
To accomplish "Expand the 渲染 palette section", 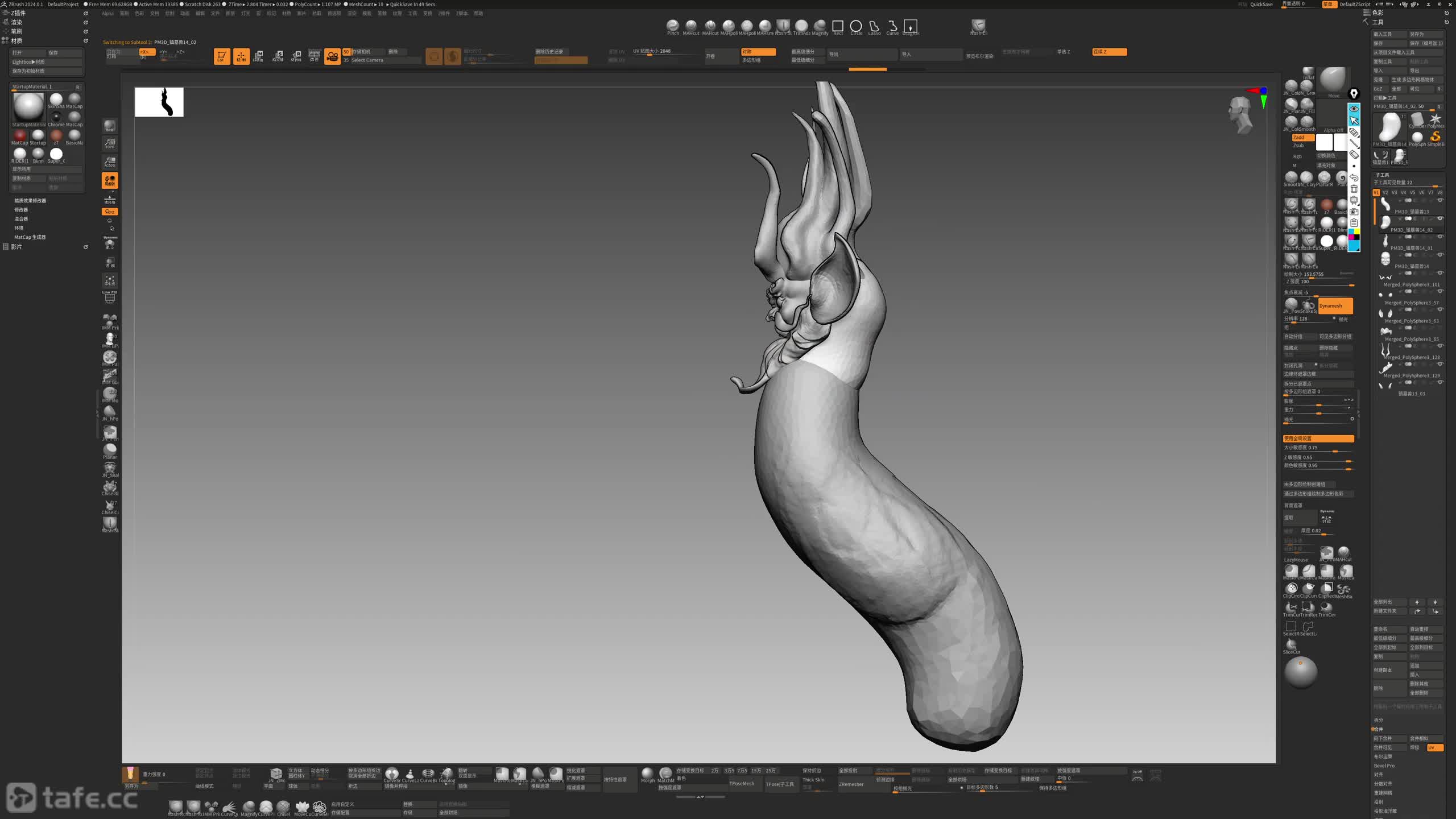I will [x=16, y=22].
